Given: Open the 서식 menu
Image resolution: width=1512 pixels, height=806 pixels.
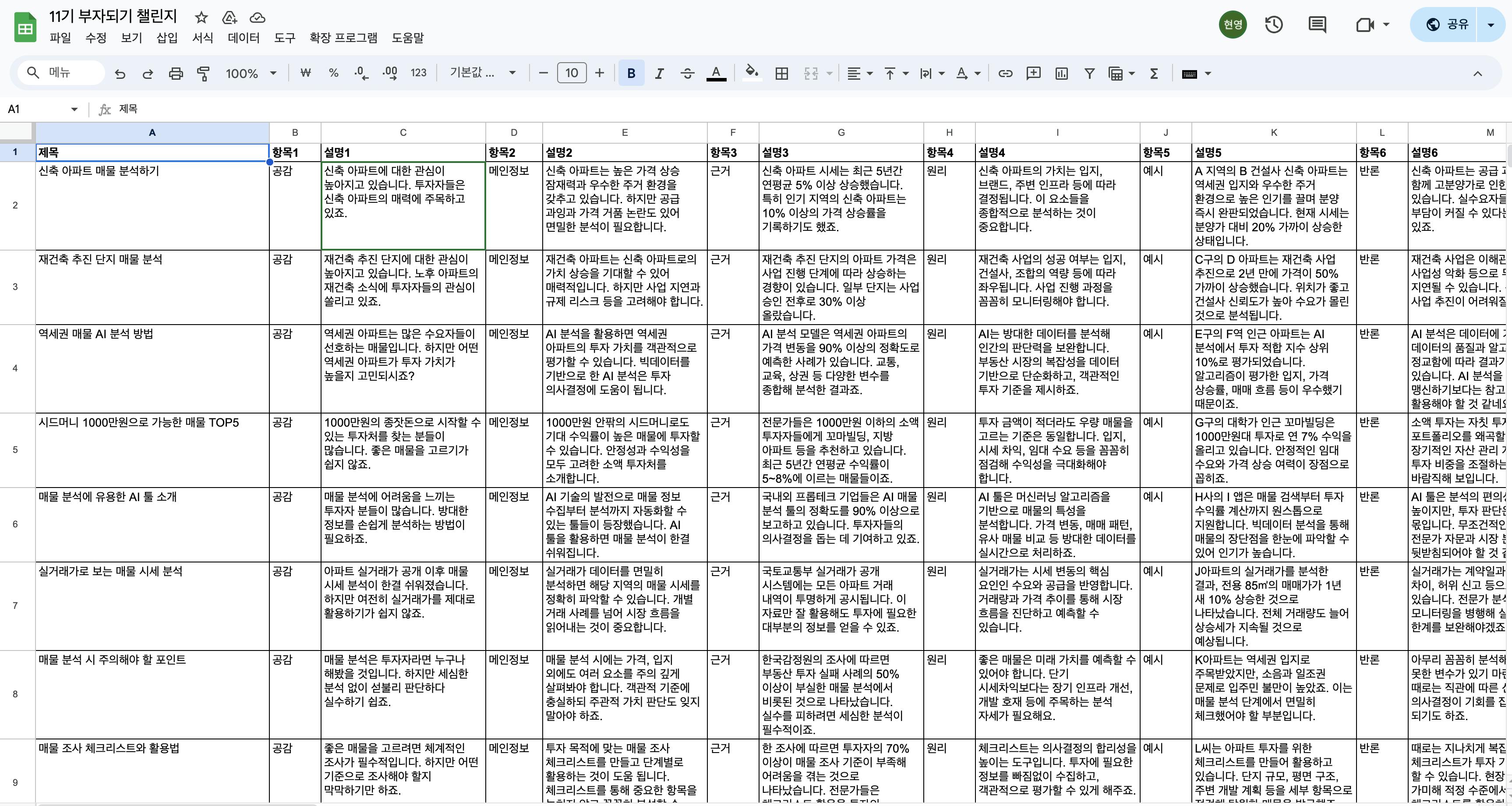Looking at the screenshot, I should 202,38.
